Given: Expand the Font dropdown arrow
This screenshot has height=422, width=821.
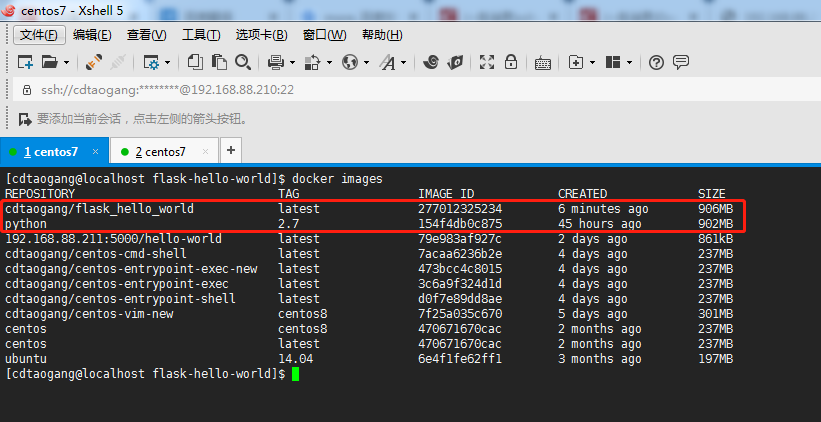Looking at the screenshot, I should [404, 63].
